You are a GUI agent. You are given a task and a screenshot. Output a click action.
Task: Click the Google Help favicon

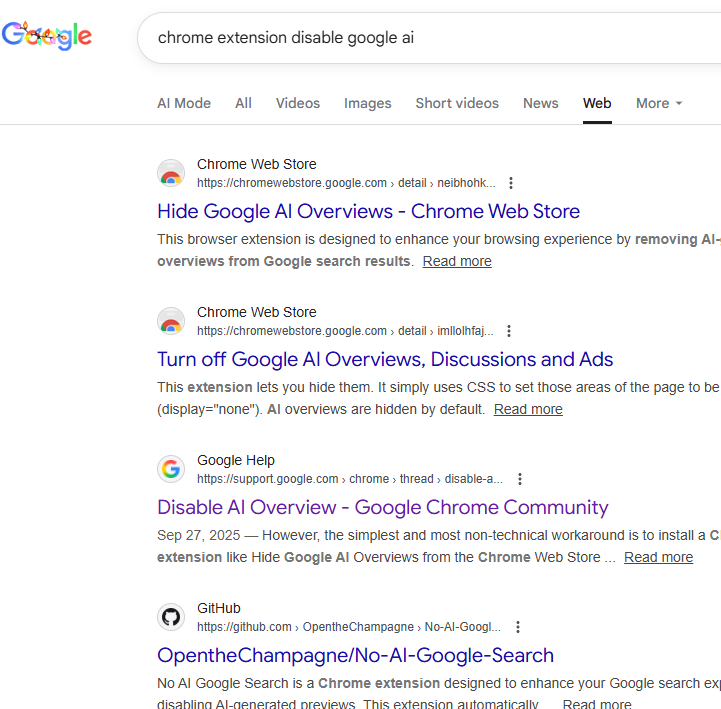(171, 469)
